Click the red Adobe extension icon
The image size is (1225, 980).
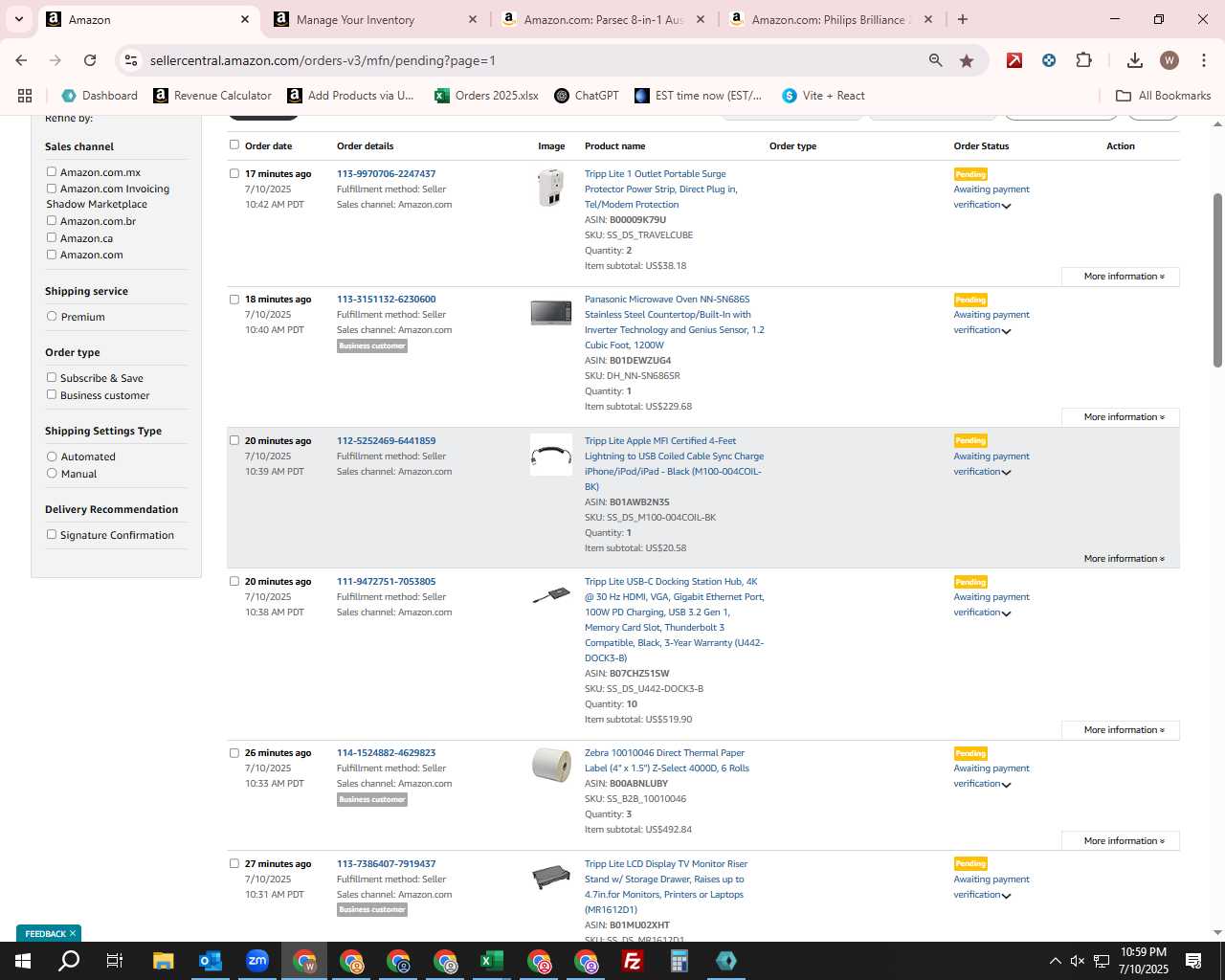pos(1014,60)
